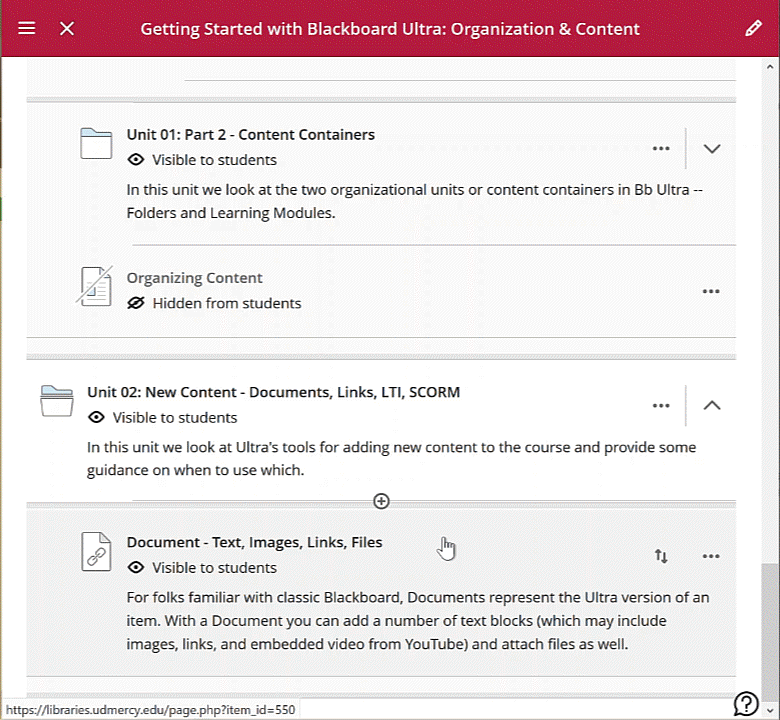Image resolution: width=780 pixels, height=720 pixels.
Task: Open the hamburger menu in the header
Action: (x=27, y=28)
